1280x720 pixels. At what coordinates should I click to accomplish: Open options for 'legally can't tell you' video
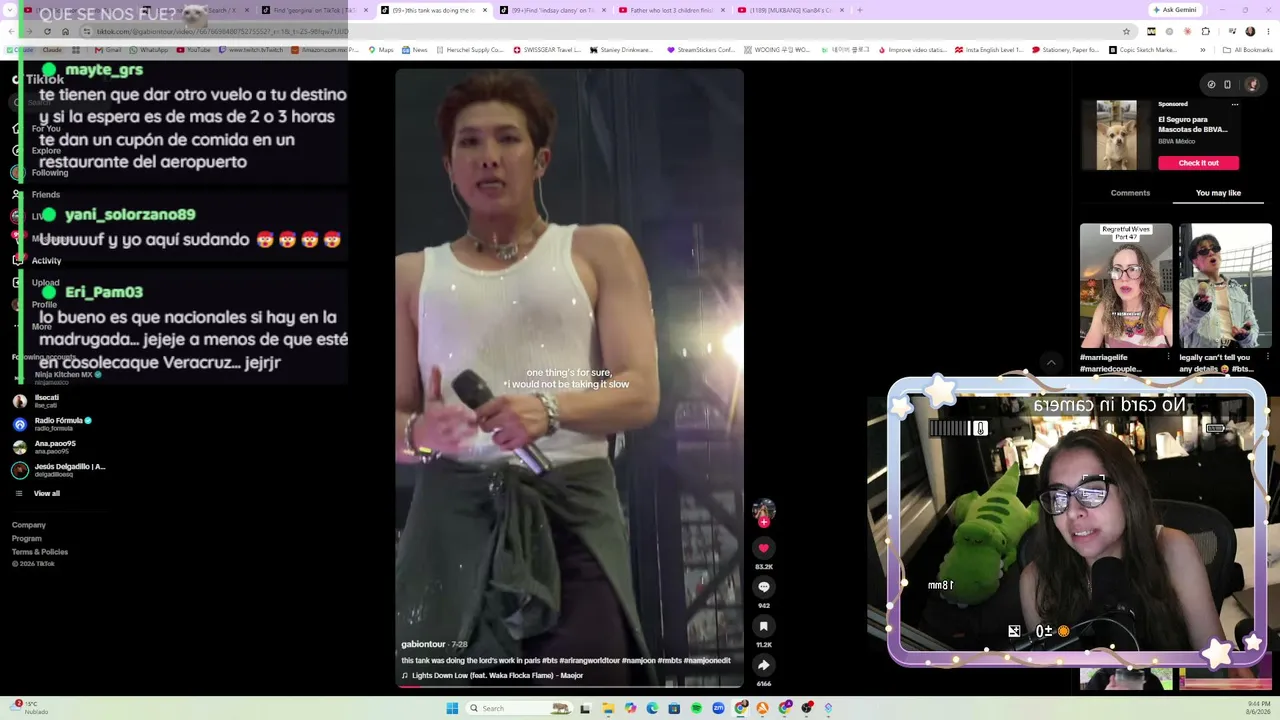pyautogui.click(x=1267, y=357)
